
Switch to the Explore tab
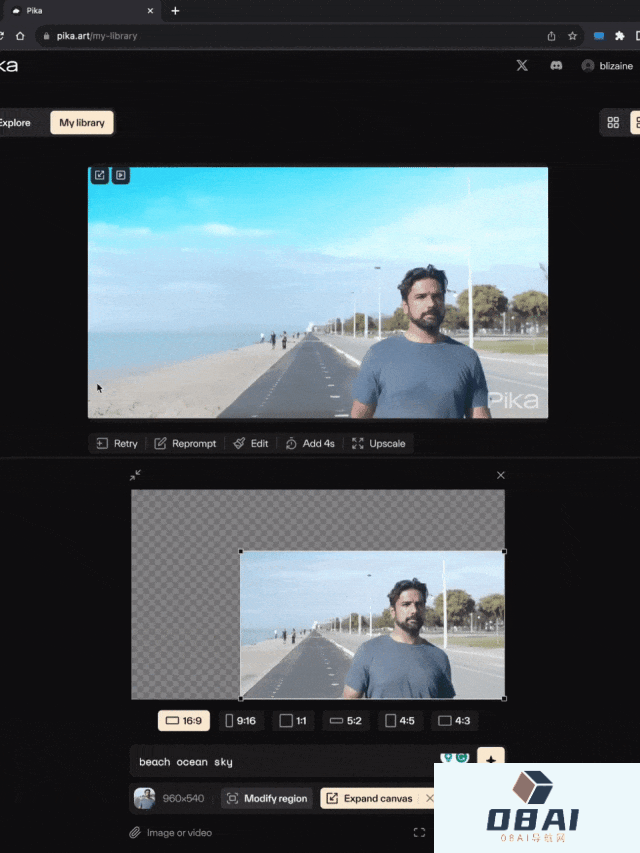[x=15, y=123]
